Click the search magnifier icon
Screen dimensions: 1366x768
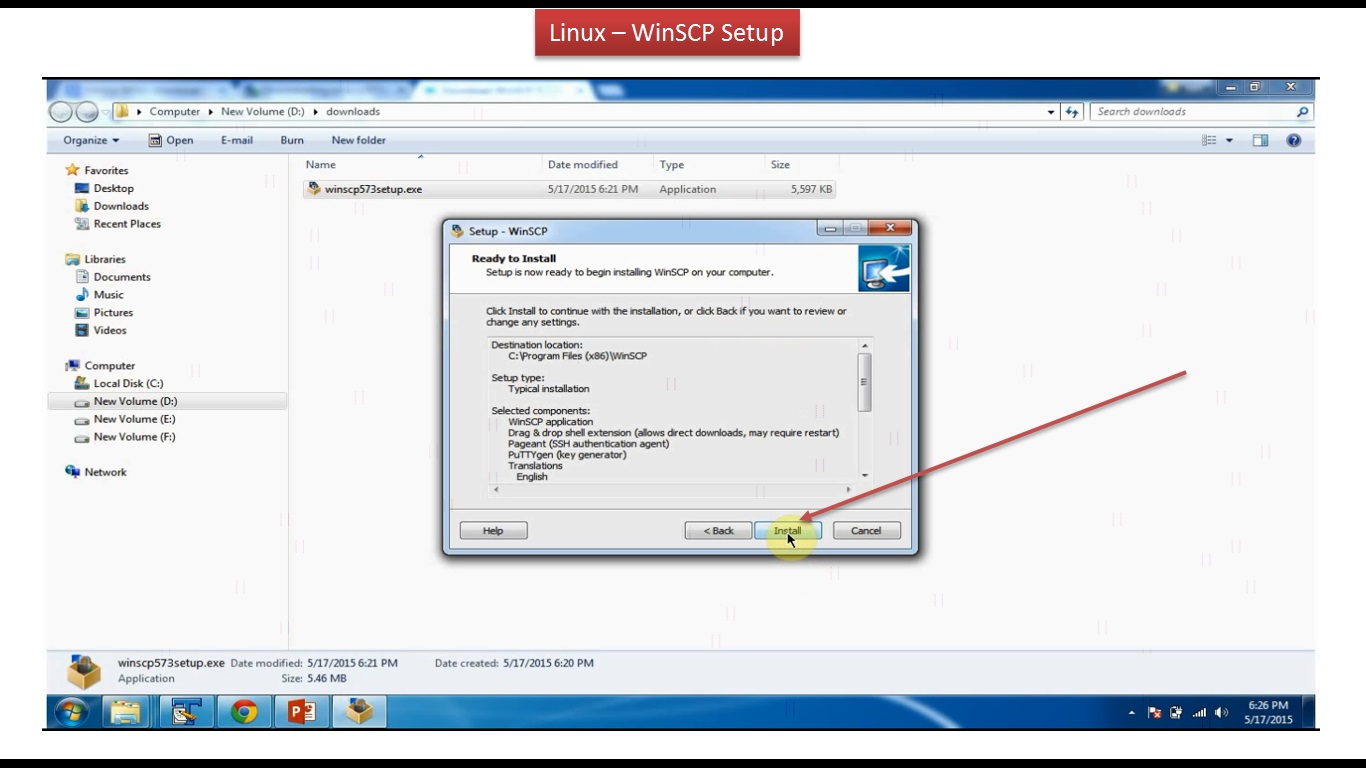[1302, 112]
